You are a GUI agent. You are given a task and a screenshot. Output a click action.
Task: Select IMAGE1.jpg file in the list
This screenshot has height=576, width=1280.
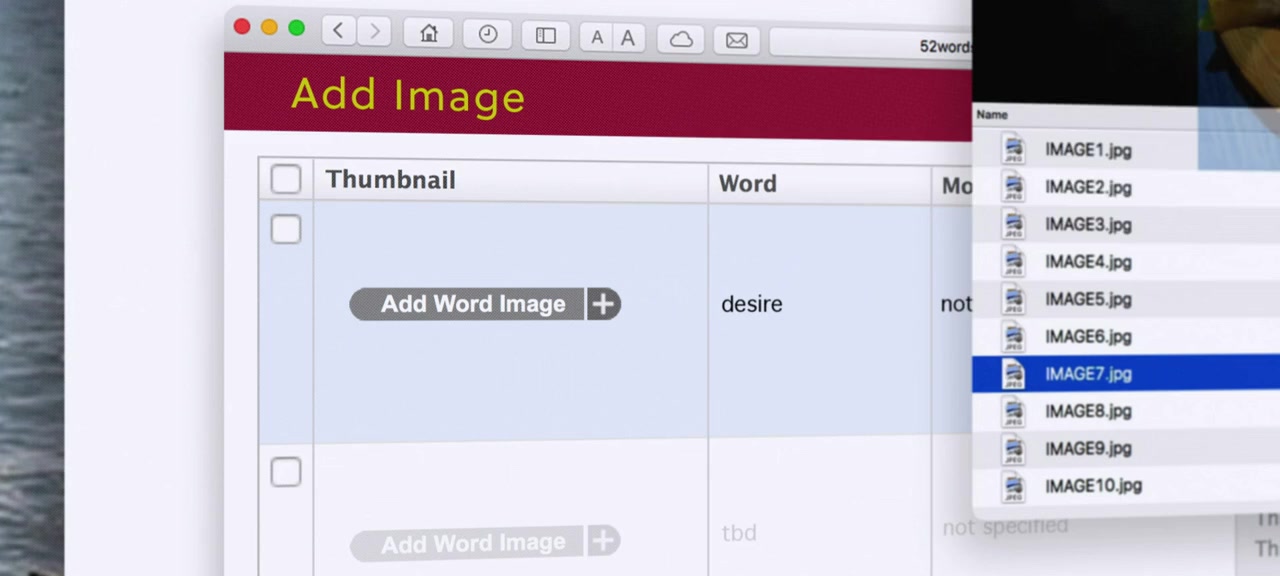click(x=1088, y=150)
